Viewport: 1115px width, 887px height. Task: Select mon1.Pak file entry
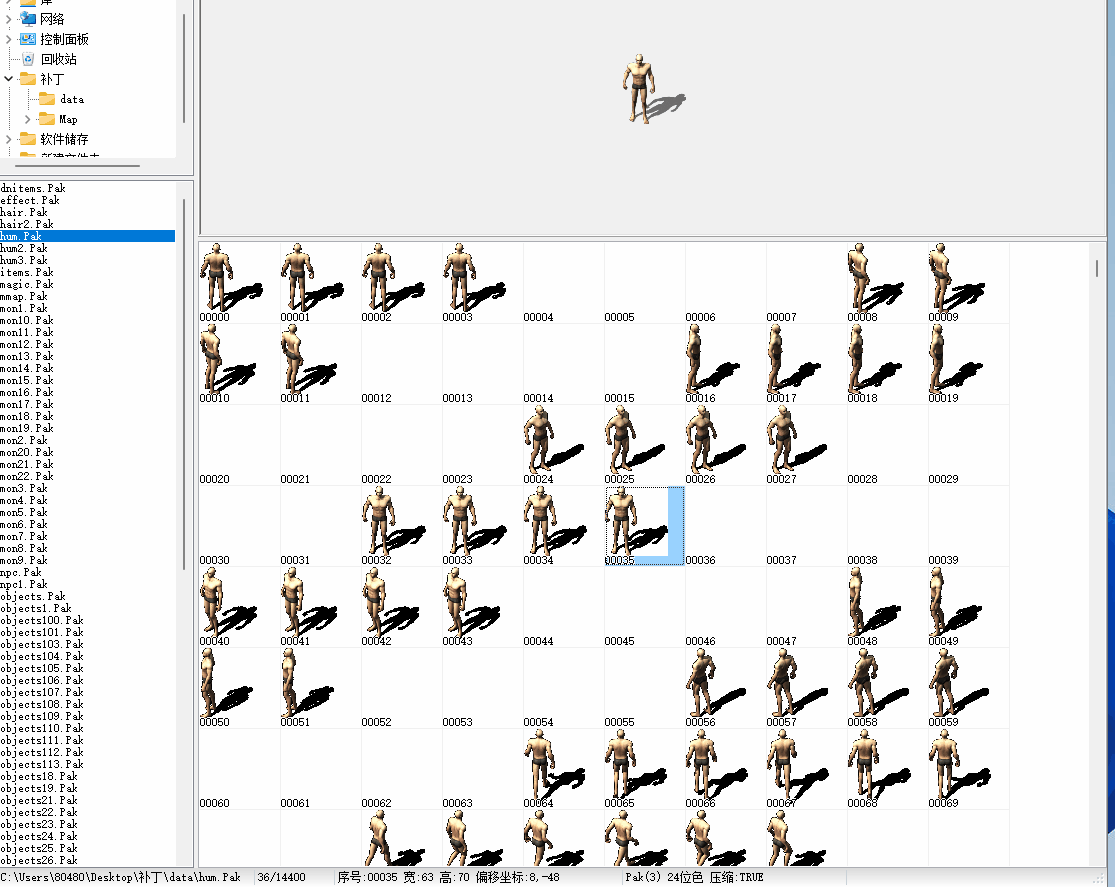click(24, 309)
